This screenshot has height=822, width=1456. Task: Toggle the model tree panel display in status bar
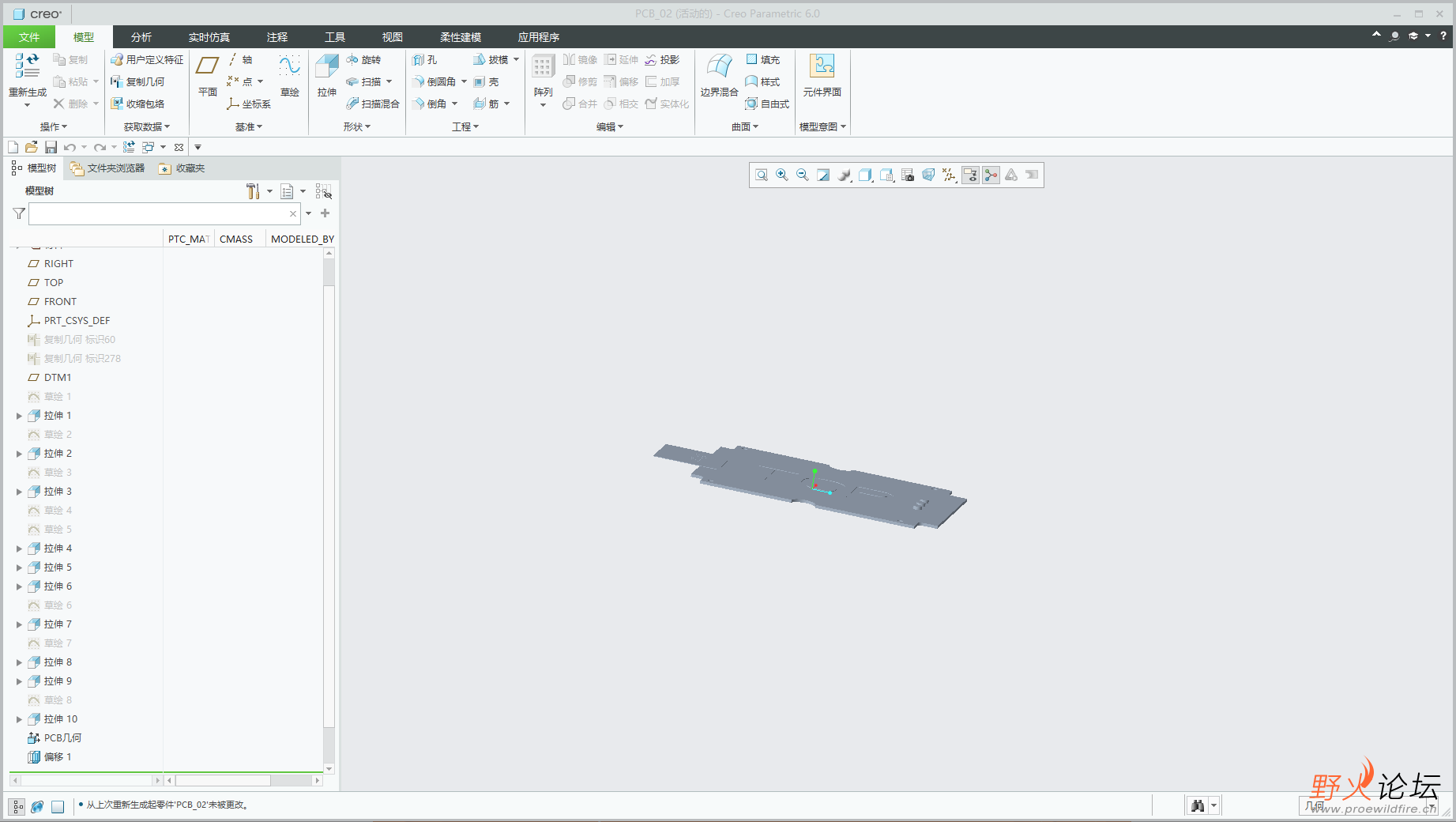(17, 806)
